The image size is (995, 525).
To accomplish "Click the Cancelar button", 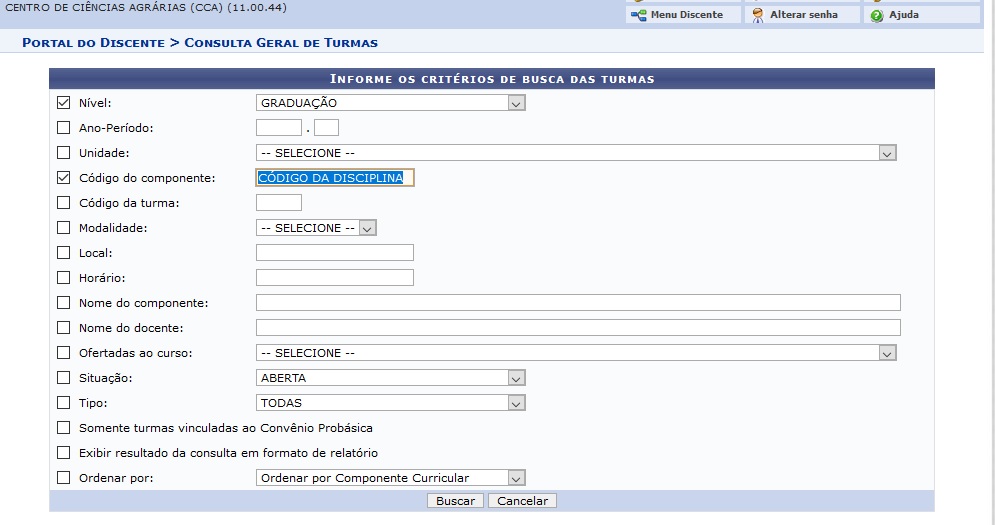I will [522, 501].
